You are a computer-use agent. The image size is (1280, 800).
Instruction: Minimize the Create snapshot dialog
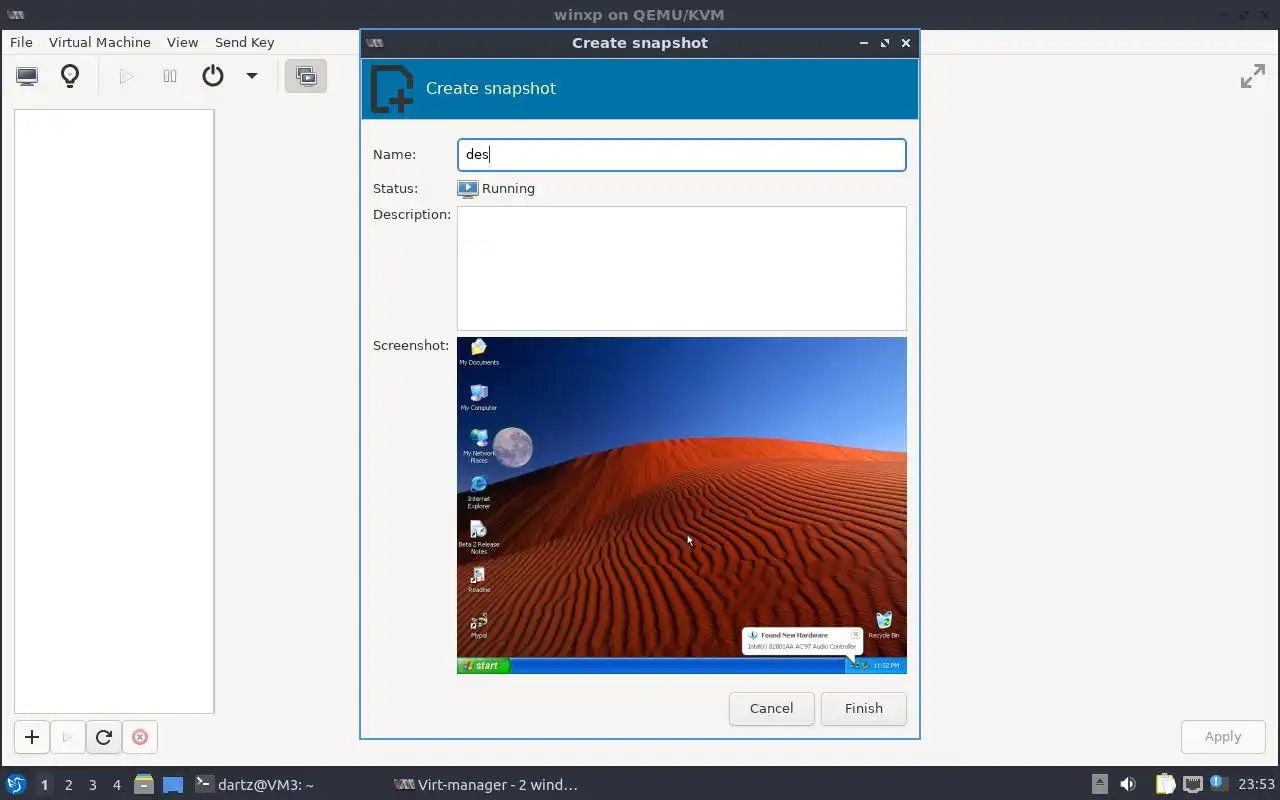pos(864,43)
